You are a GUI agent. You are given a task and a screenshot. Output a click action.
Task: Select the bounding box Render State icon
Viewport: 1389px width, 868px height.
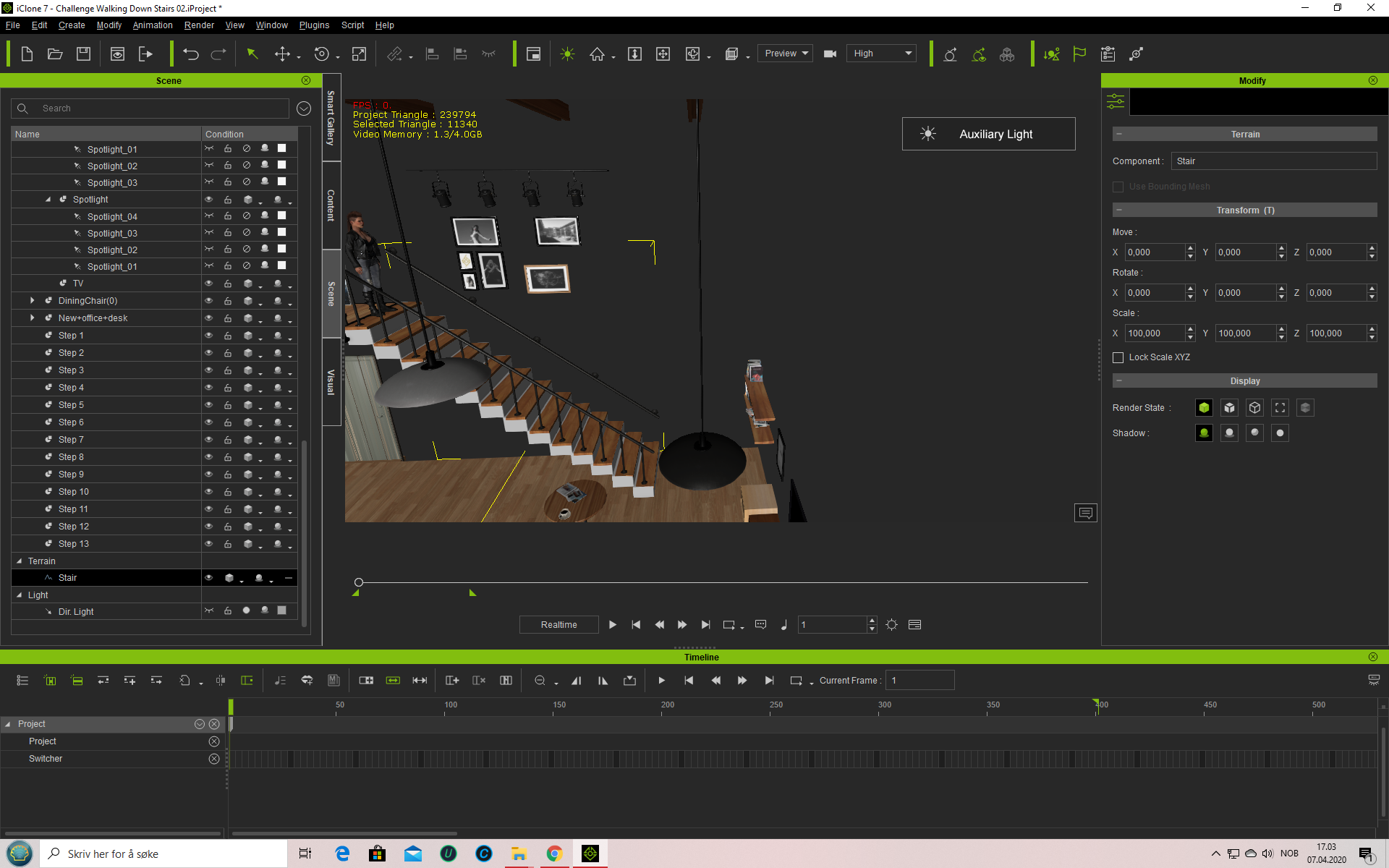pos(1280,408)
